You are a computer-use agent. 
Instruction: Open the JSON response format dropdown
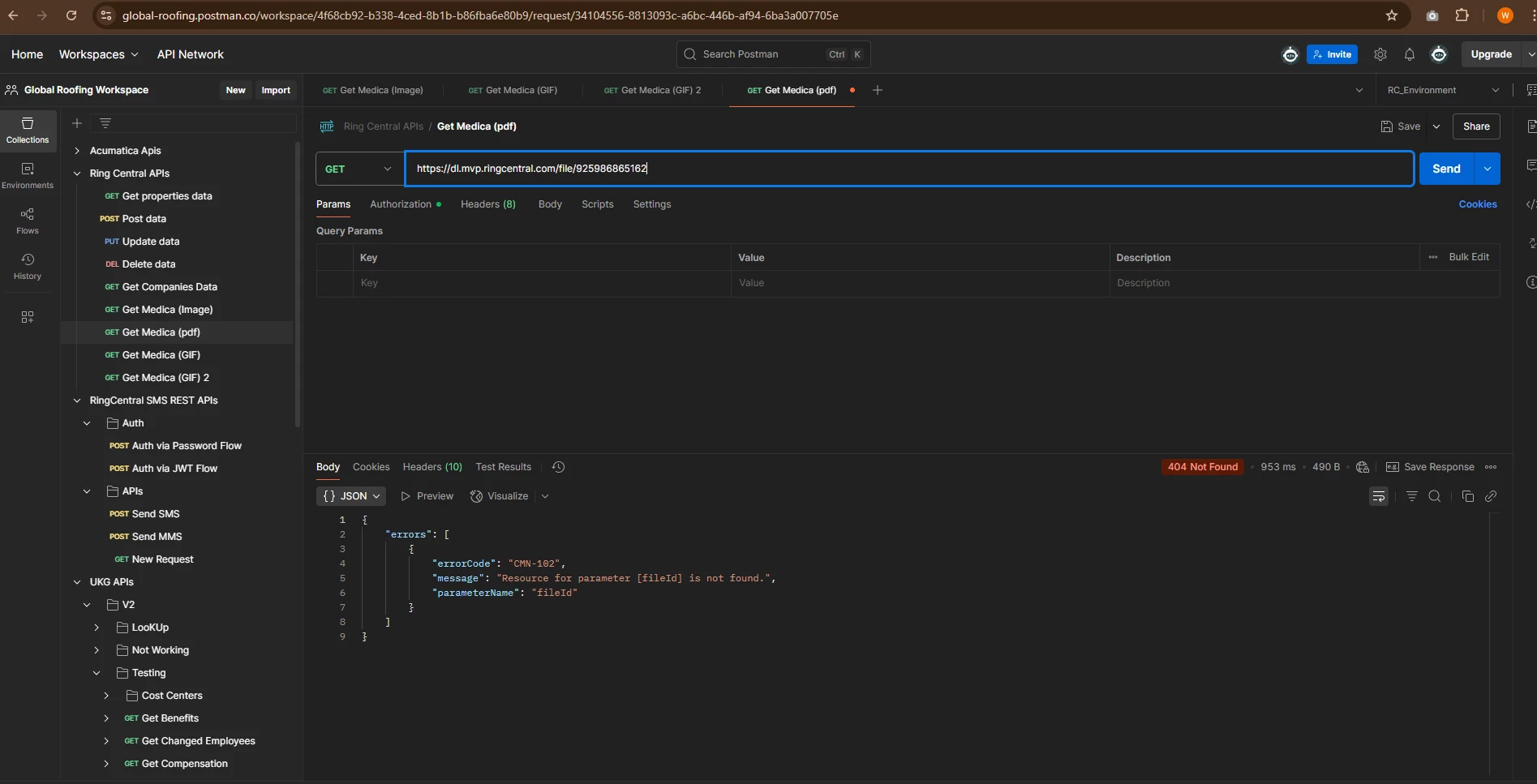click(x=351, y=496)
